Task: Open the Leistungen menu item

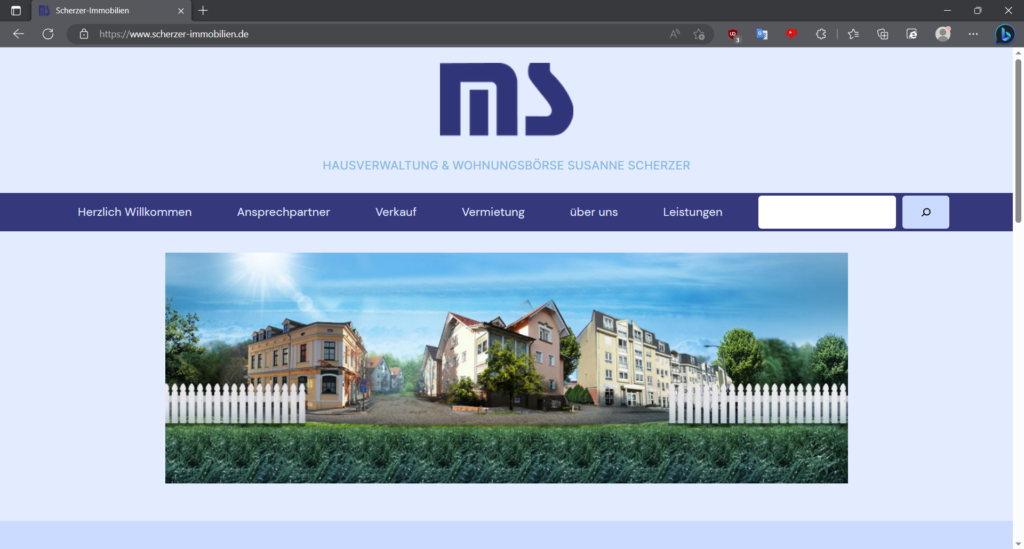Action: (x=692, y=212)
